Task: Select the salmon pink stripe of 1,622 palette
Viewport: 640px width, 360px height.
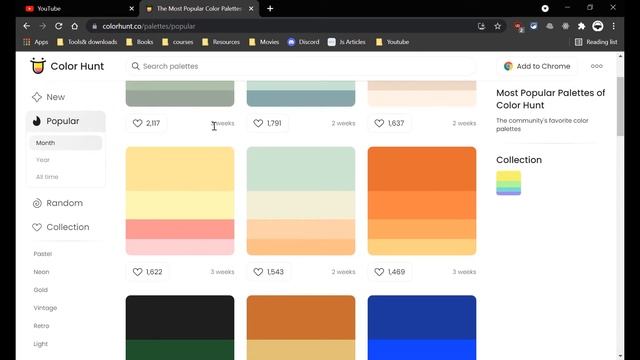Action: click(x=180, y=229)
